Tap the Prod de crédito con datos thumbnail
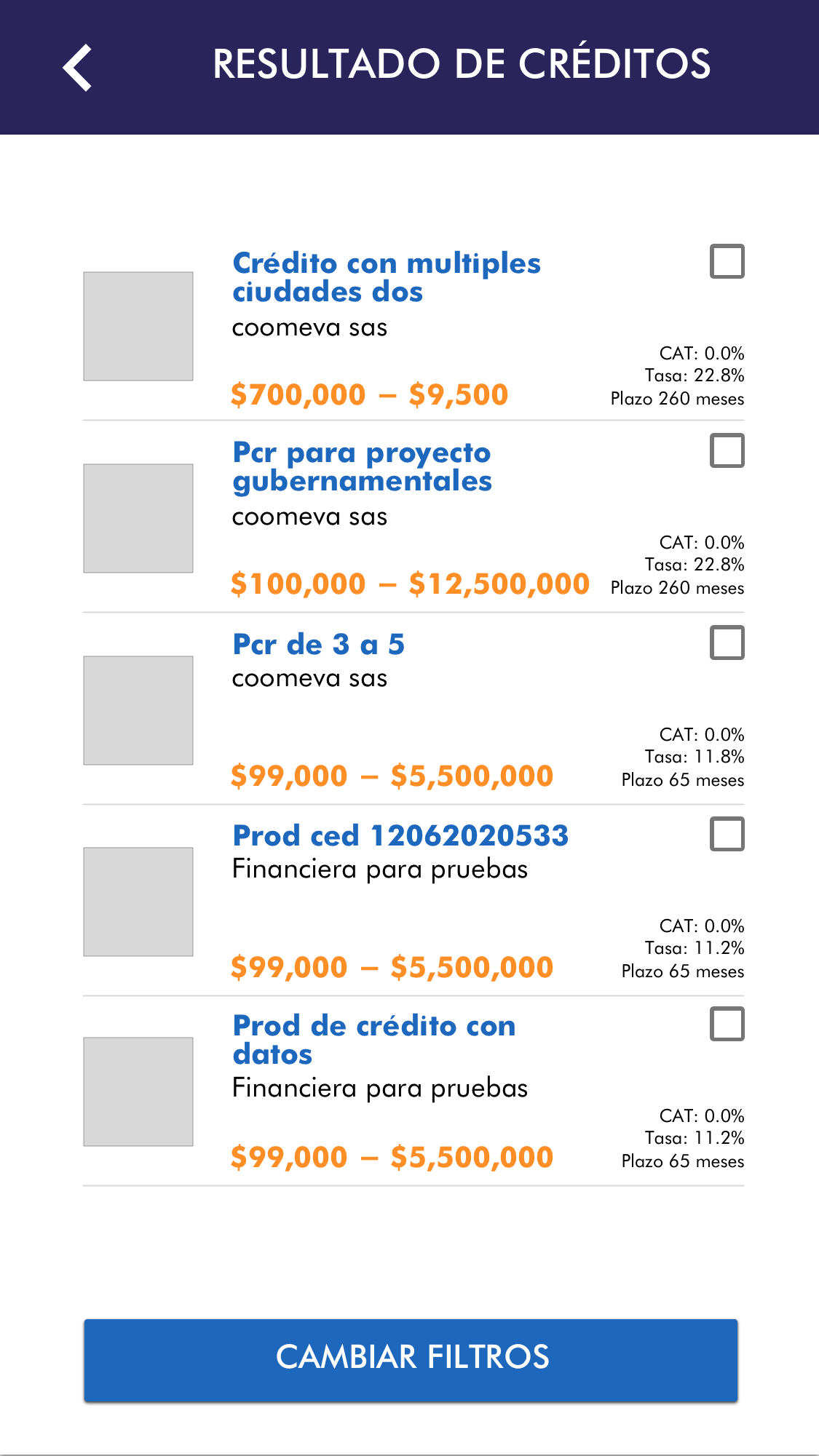 [138, 1091]
